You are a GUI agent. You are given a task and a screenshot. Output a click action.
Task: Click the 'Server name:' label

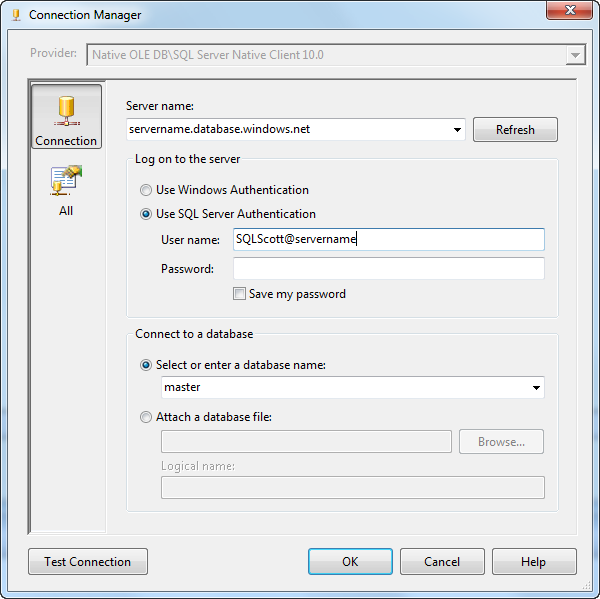(160, 106)
